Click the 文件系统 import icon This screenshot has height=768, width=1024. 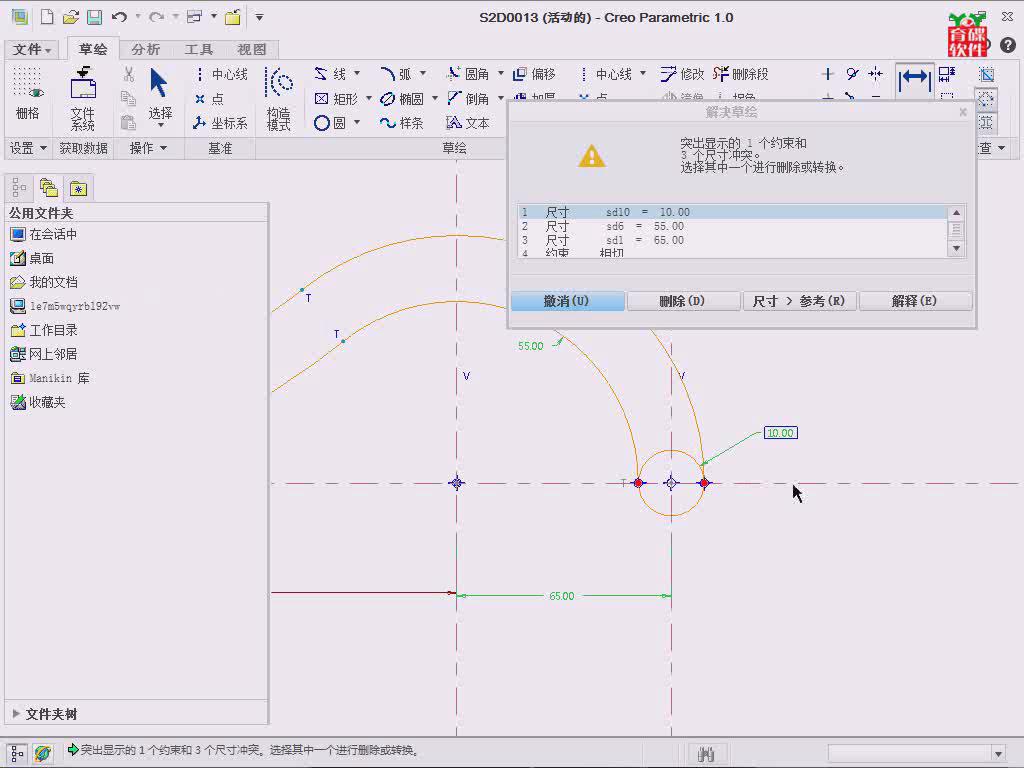tap(83, 98)
